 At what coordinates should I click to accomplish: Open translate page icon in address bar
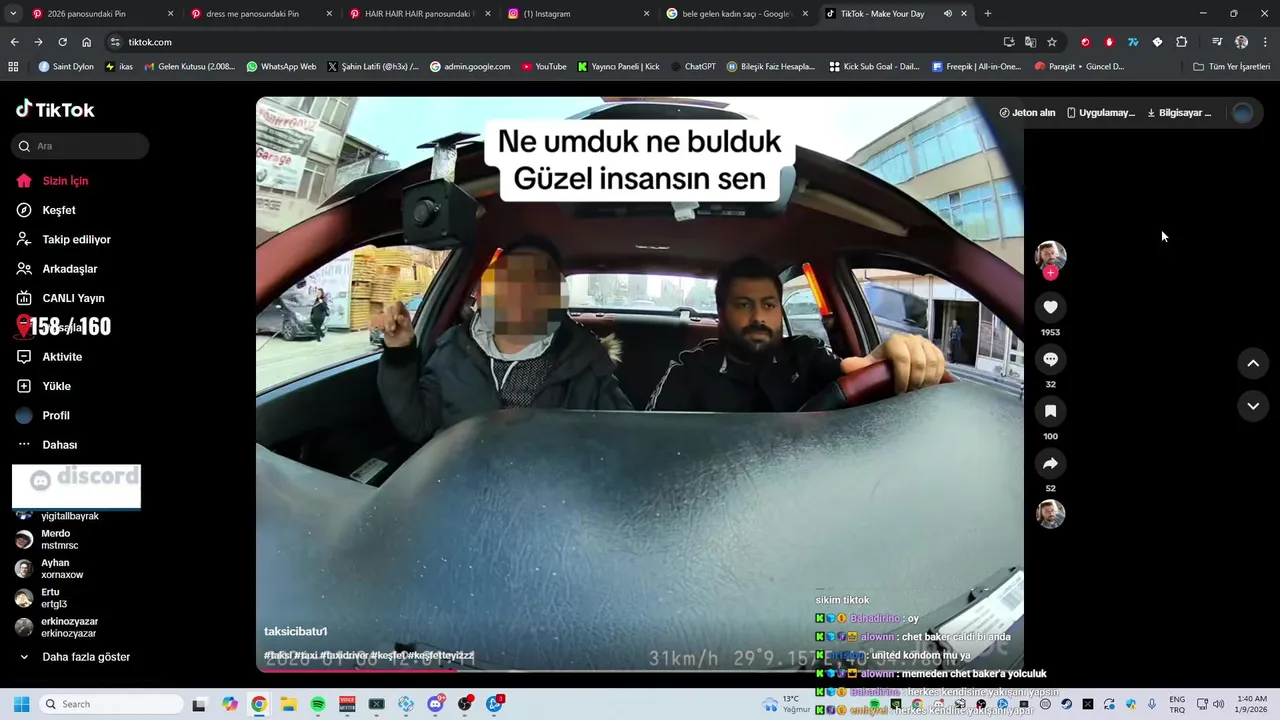(1030, 42)
